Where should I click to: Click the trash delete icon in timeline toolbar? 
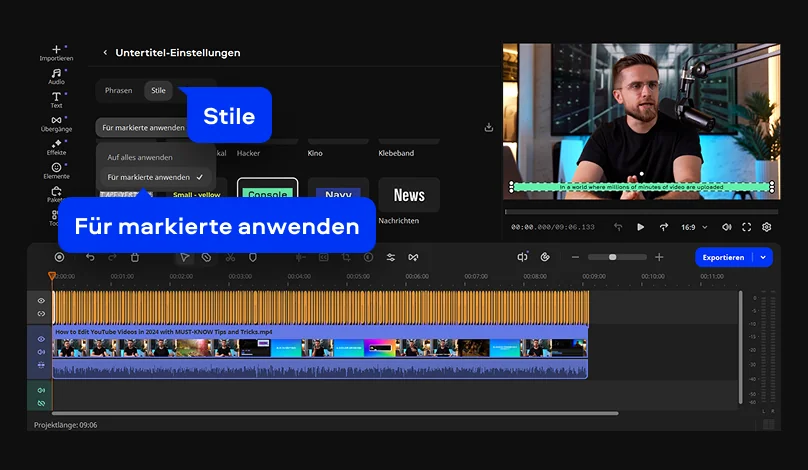click(135, 257)
